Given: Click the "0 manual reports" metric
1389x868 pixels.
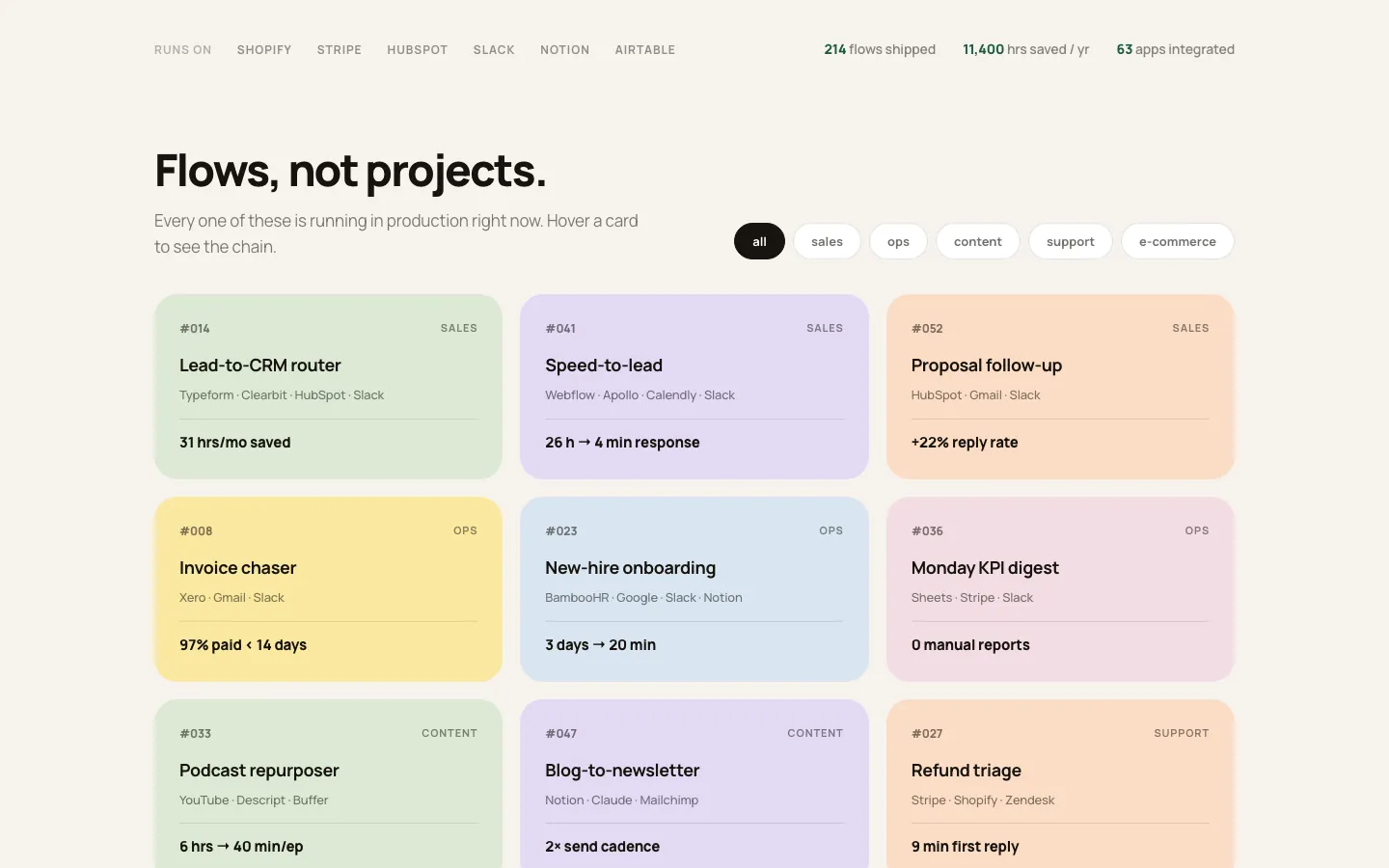Looking at the screenshot, I should [x=970, y=645].
